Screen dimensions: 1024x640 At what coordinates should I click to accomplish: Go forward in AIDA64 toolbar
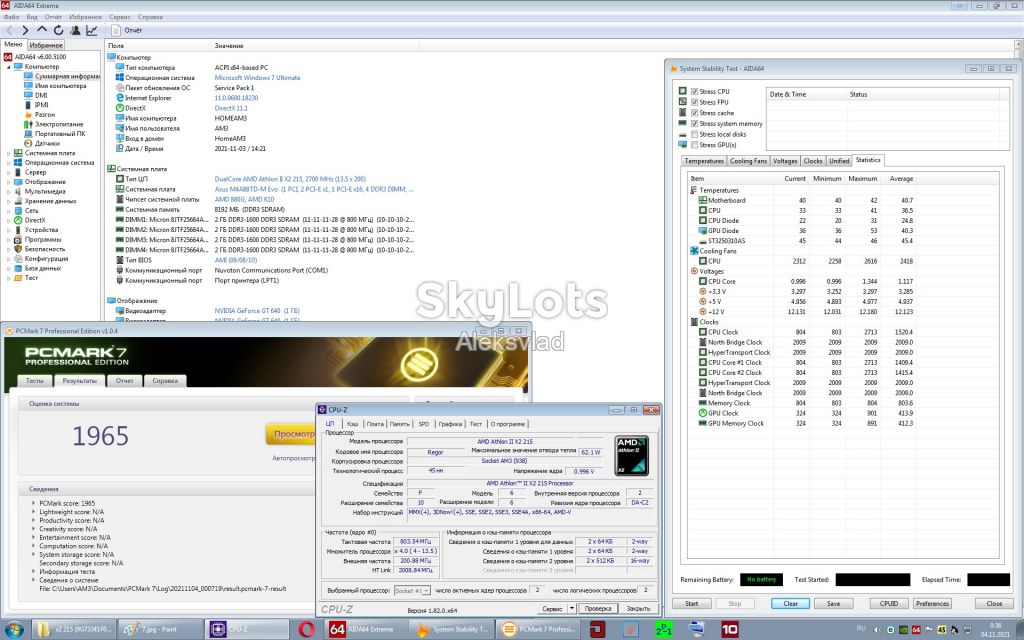coord(25,30)
